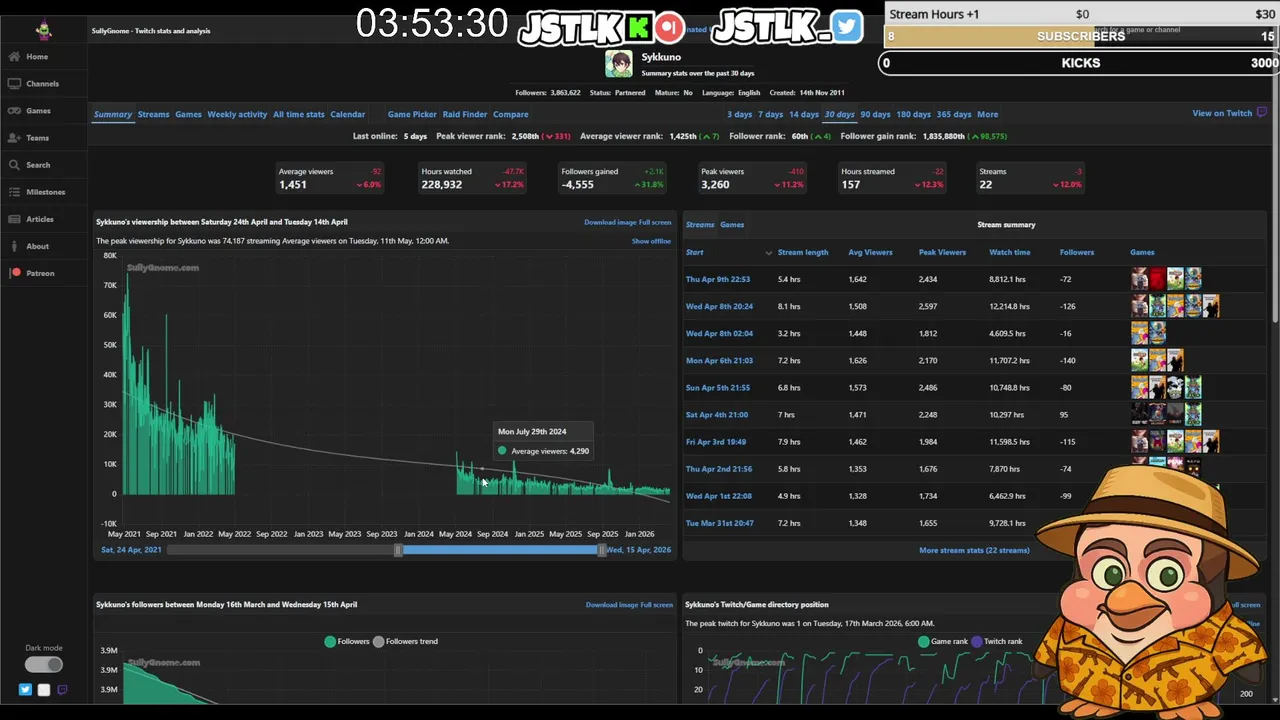Screen dimensions: 1280x720
Task: Open Articles via sidebar icon
Action: coord(15,219)
